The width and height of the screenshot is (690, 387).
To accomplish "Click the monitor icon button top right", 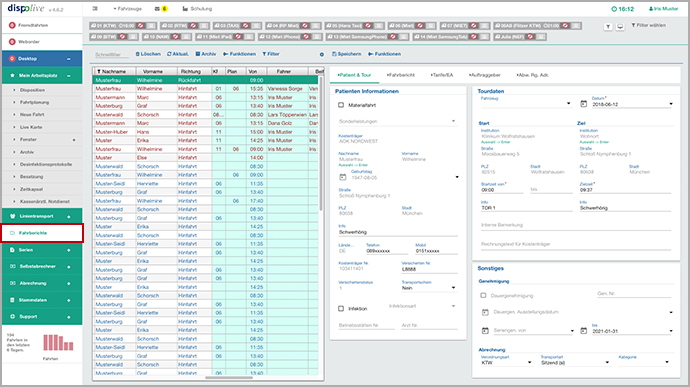I will [620, 27].
